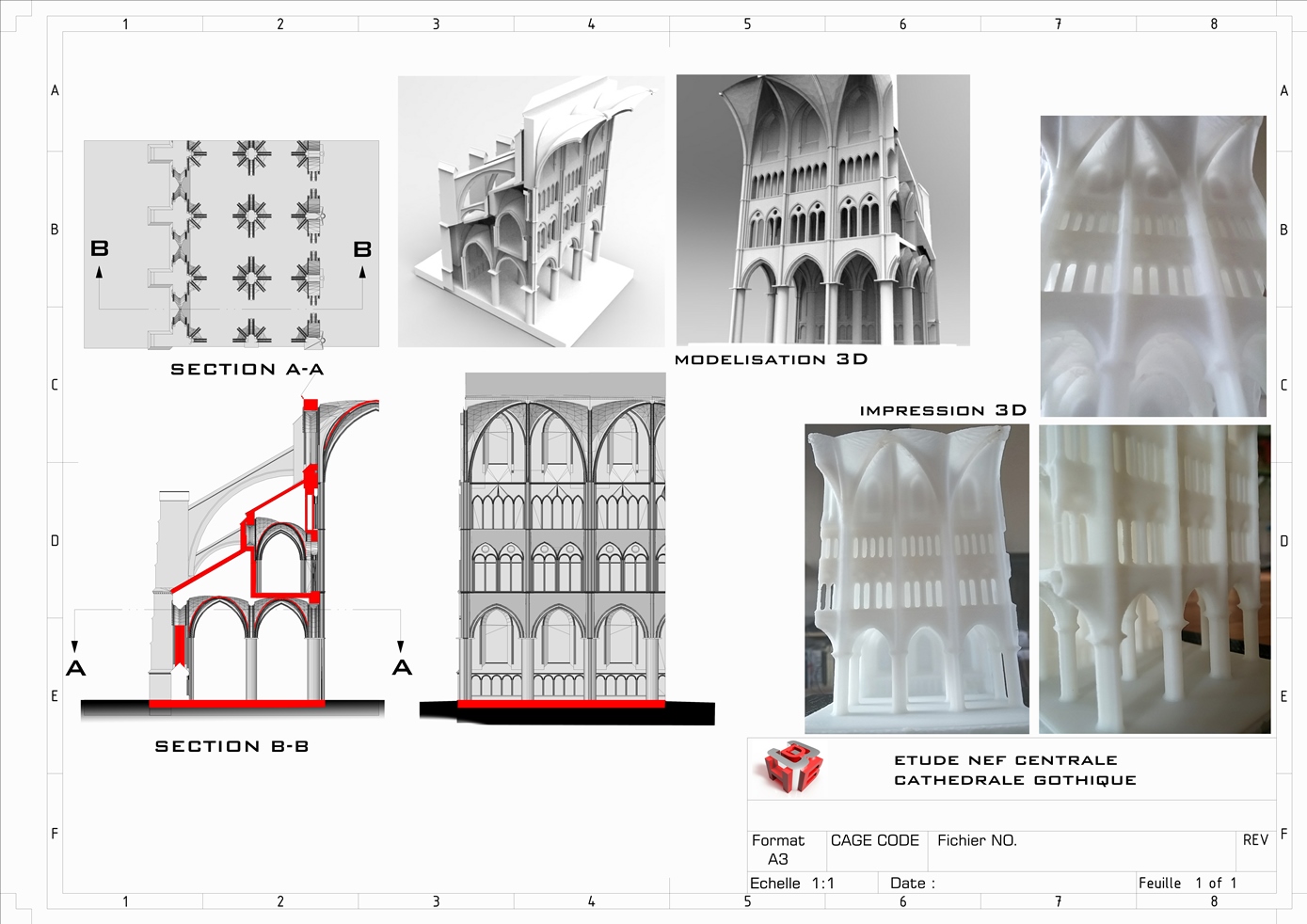
Task: Click the right A cutting-plane arrow marker
Action: point(402,660)
